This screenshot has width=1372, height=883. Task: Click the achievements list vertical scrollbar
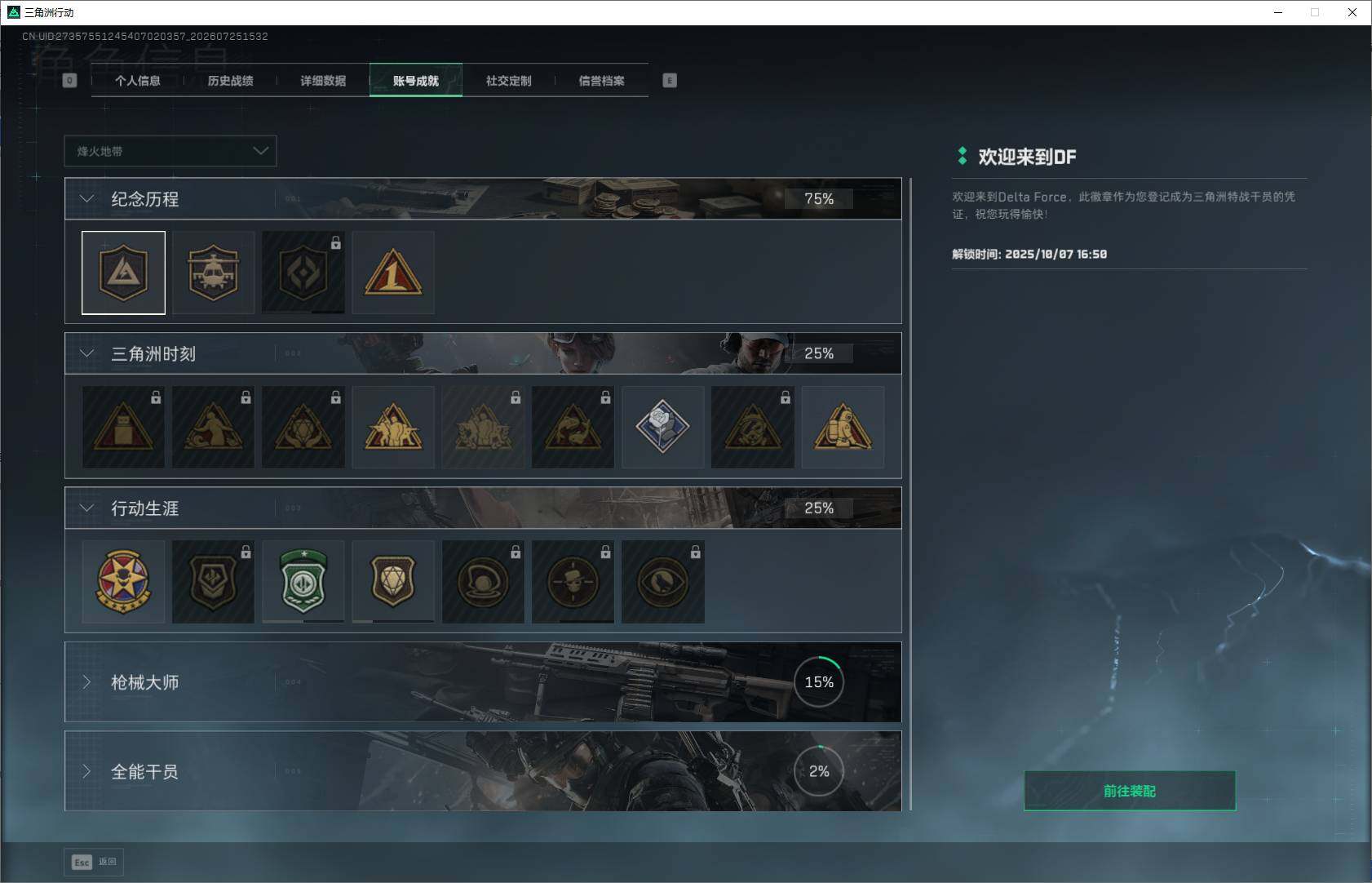click(x=910, y=494)
